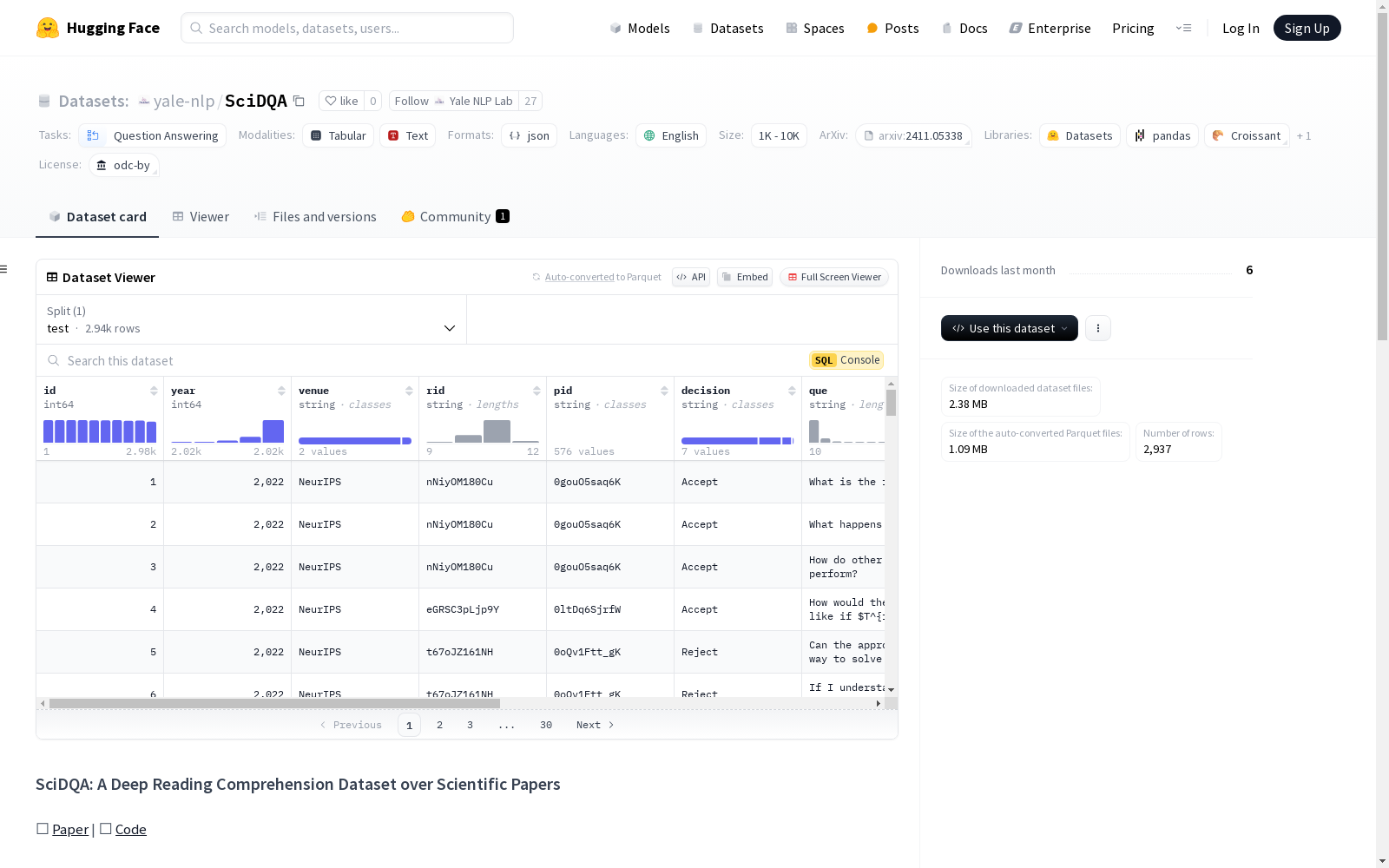Jump to page 30 of the dataset

pos(546,725)
